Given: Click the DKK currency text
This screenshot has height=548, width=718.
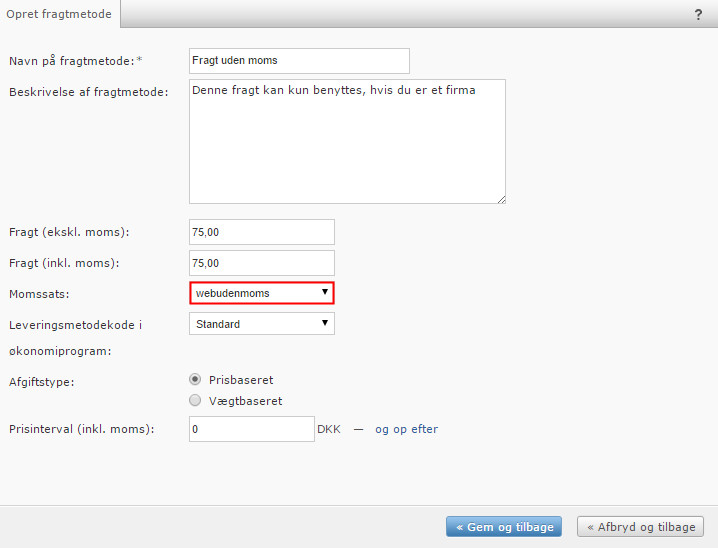Looking at the screenshot, I should (328, 429).
